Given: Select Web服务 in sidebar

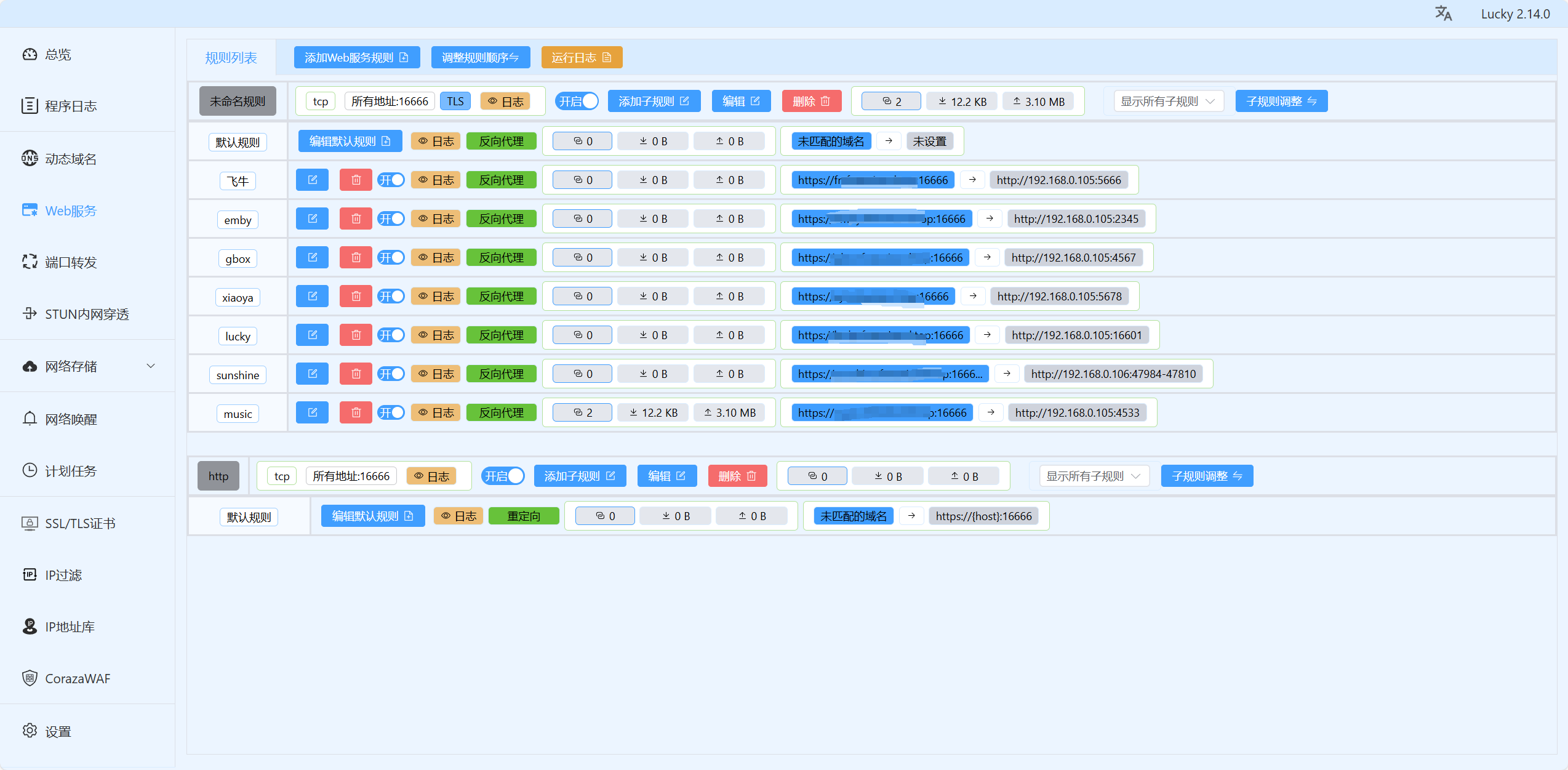Looking at the screenshot, I should tap(87, 211).
